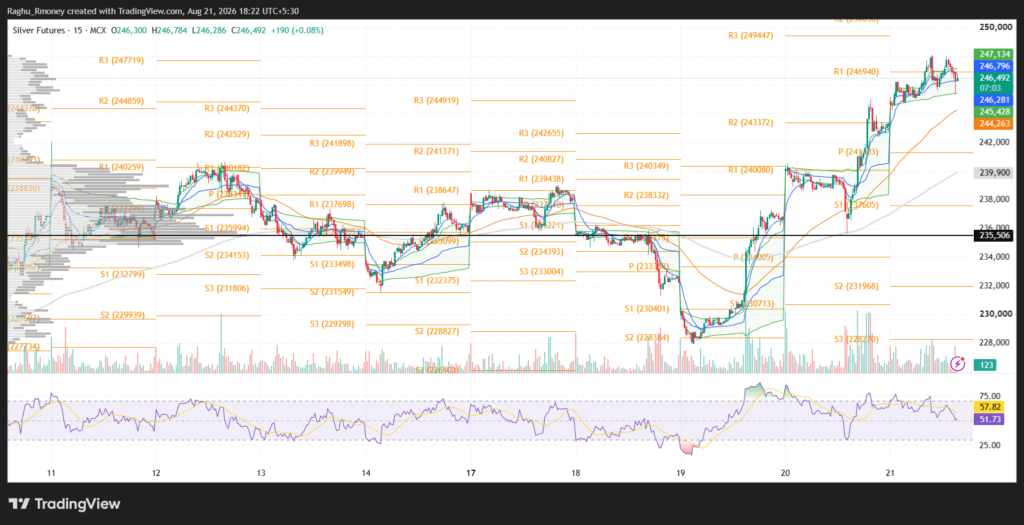Click the RSI 25.00 level label
Image resolution: width=1024 pixels, height=525 pixels.
992,445
